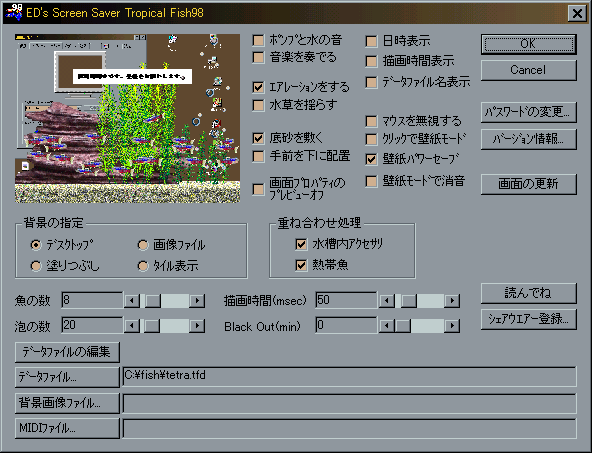
Task: Select 画像ファイル background radio button
Action: tap(143, 245)
